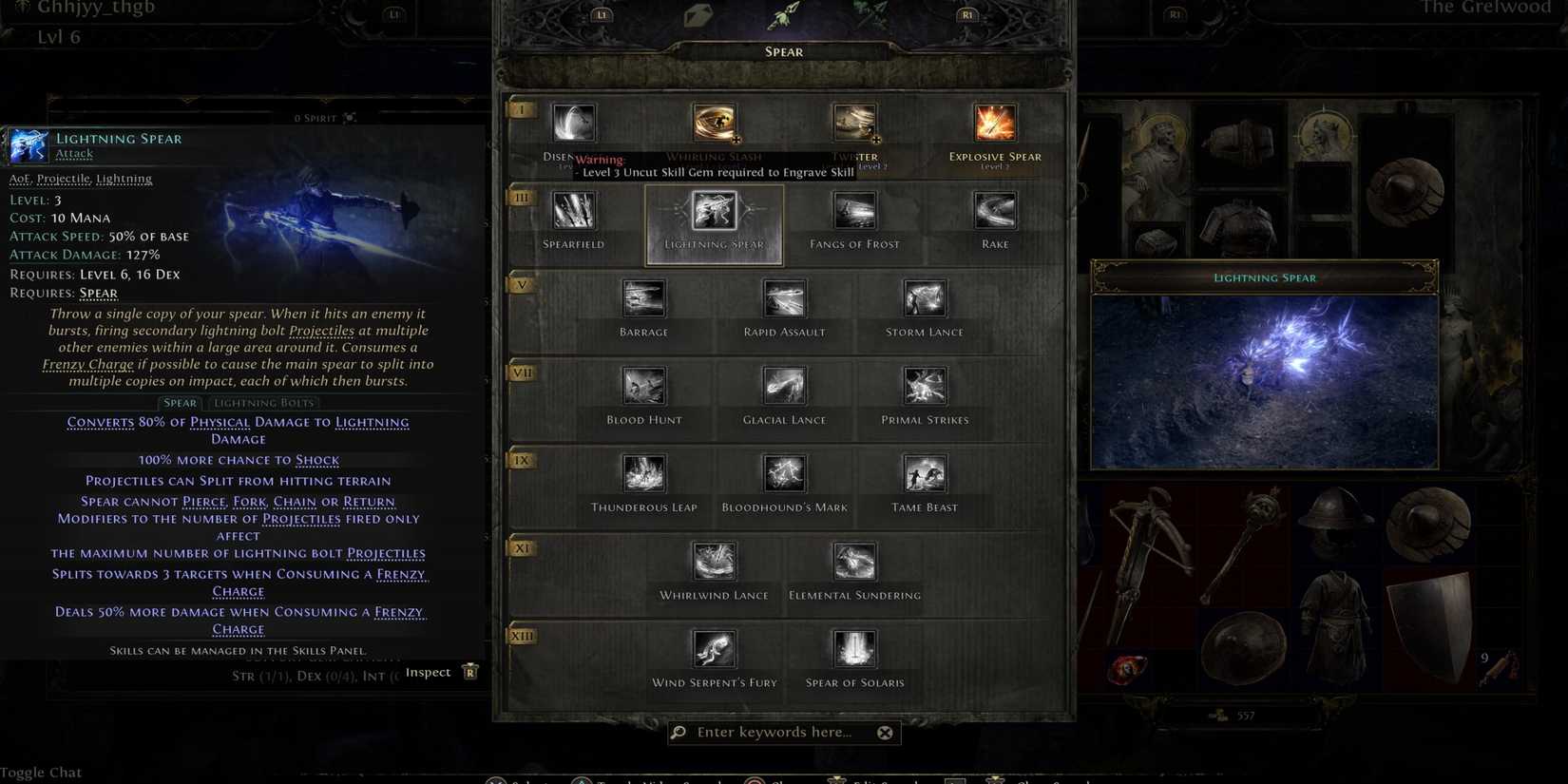Click the Inspect button
1568x784 pixels.
click(x=441, y=672)
